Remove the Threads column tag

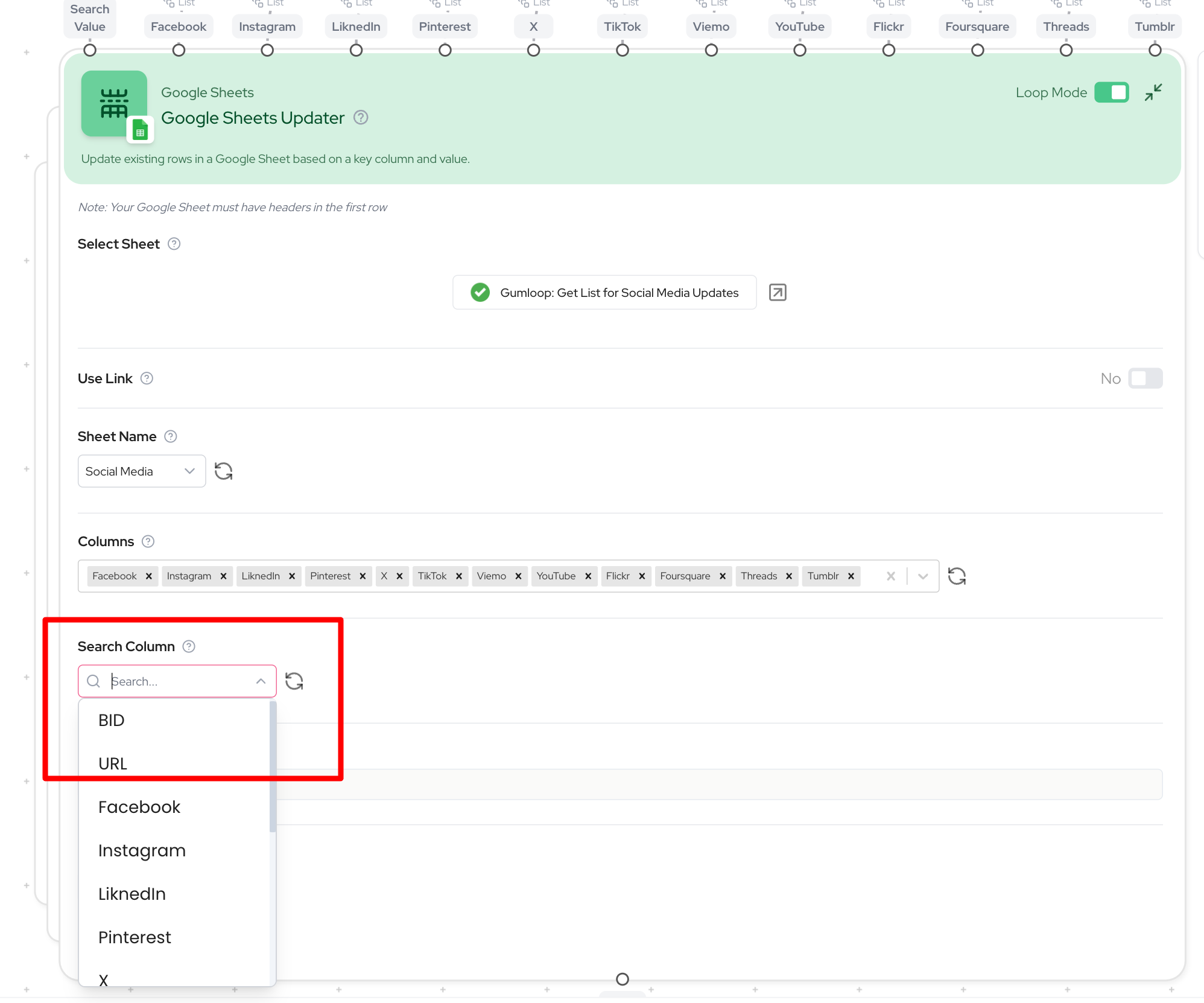point(790,576)
